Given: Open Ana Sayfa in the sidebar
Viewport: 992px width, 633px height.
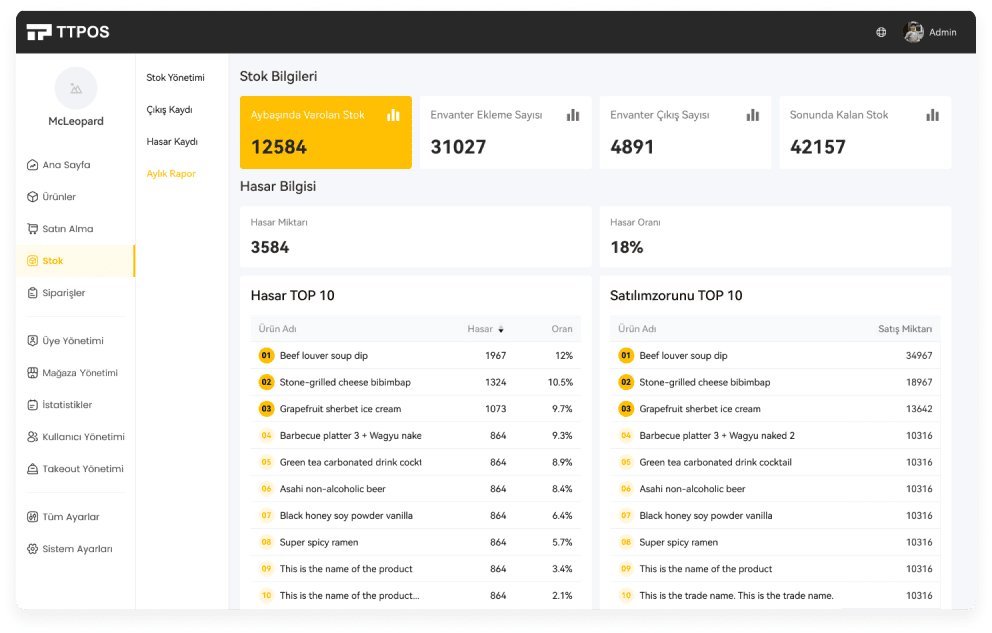Looking at the screenshot, I should coord(66,165).
